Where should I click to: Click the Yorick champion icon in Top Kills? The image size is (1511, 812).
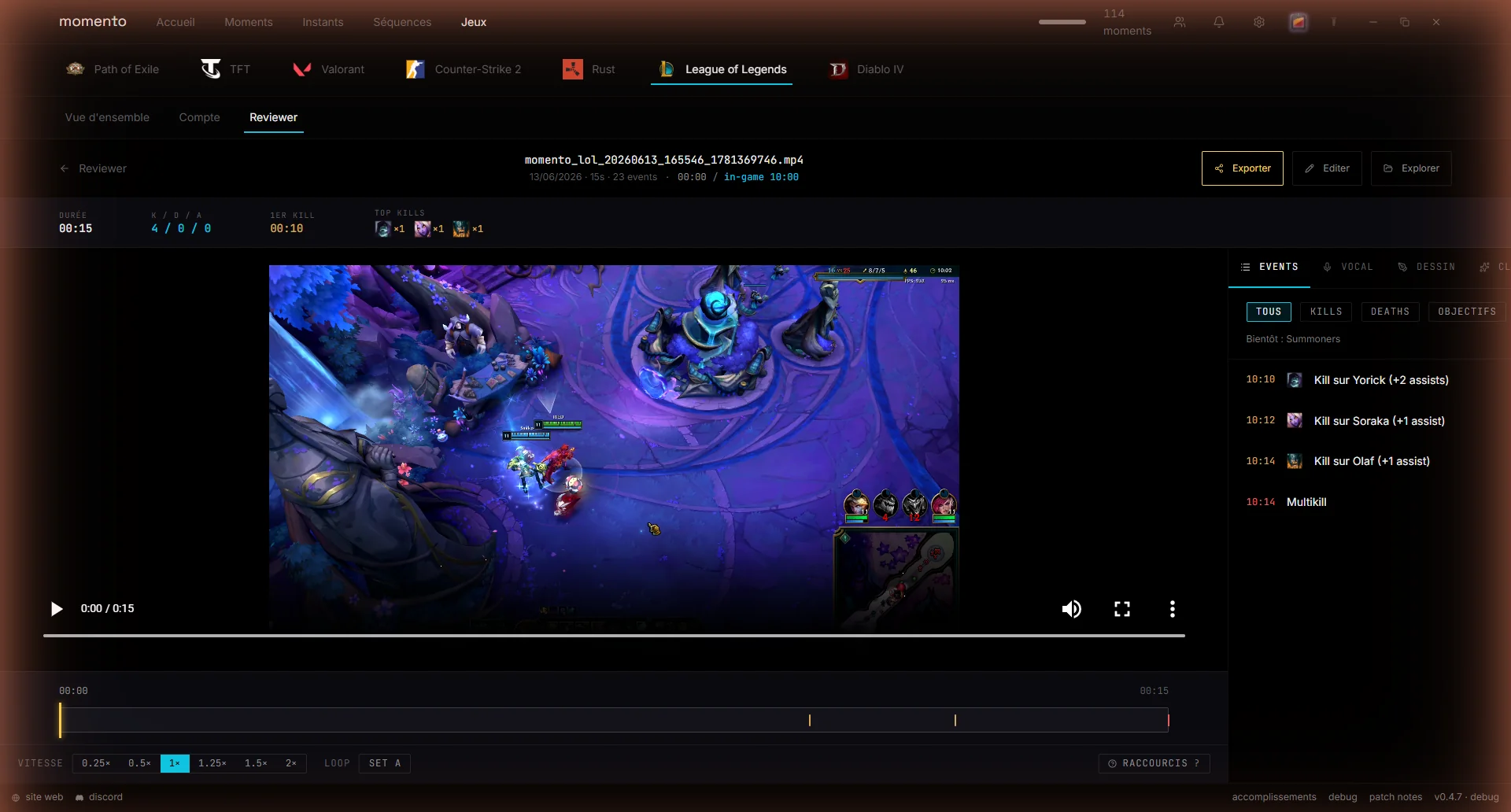point(383,229)
